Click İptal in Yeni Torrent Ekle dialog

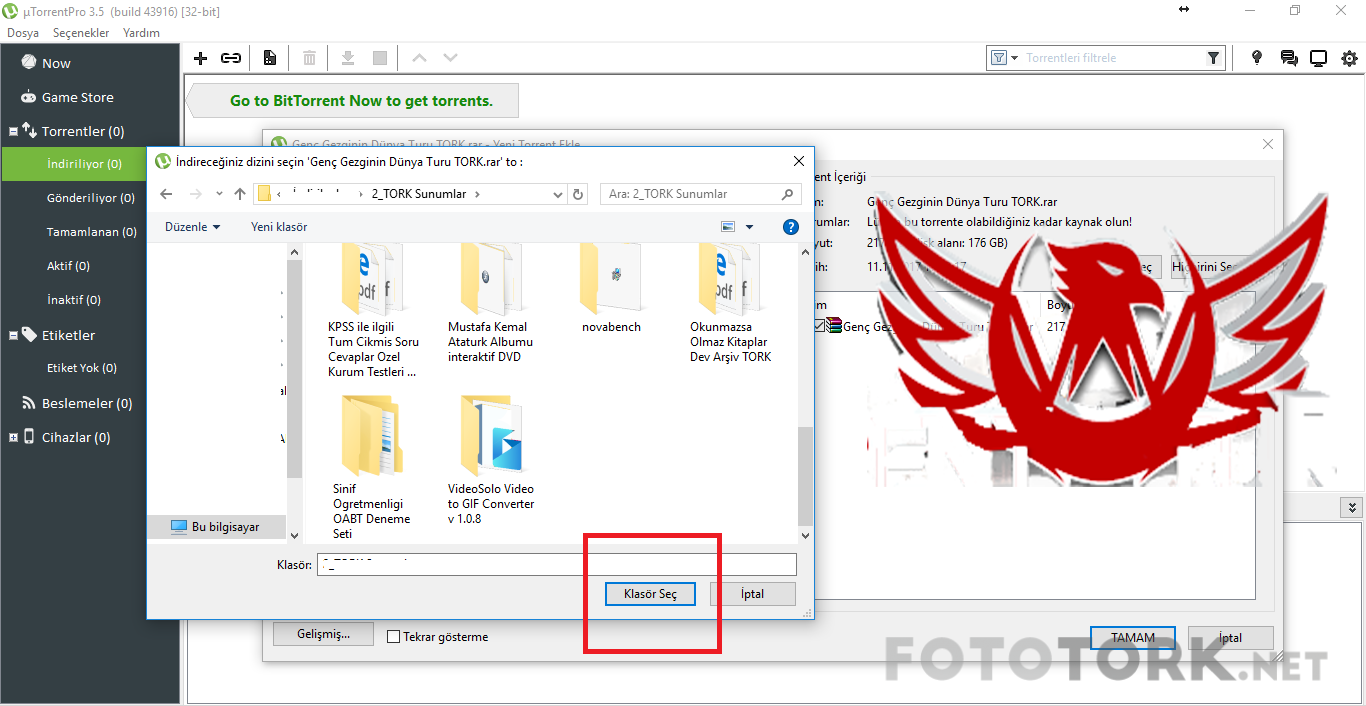(1230, 638)
